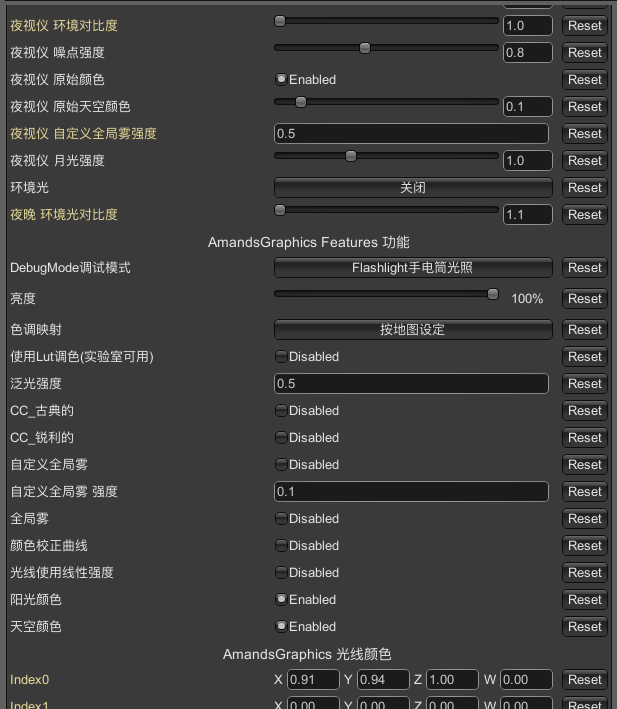This screenshot has height=709, width=617.
Task: Click the 夜晚 环境光对比度 label
Action: [x=64, y=215]
